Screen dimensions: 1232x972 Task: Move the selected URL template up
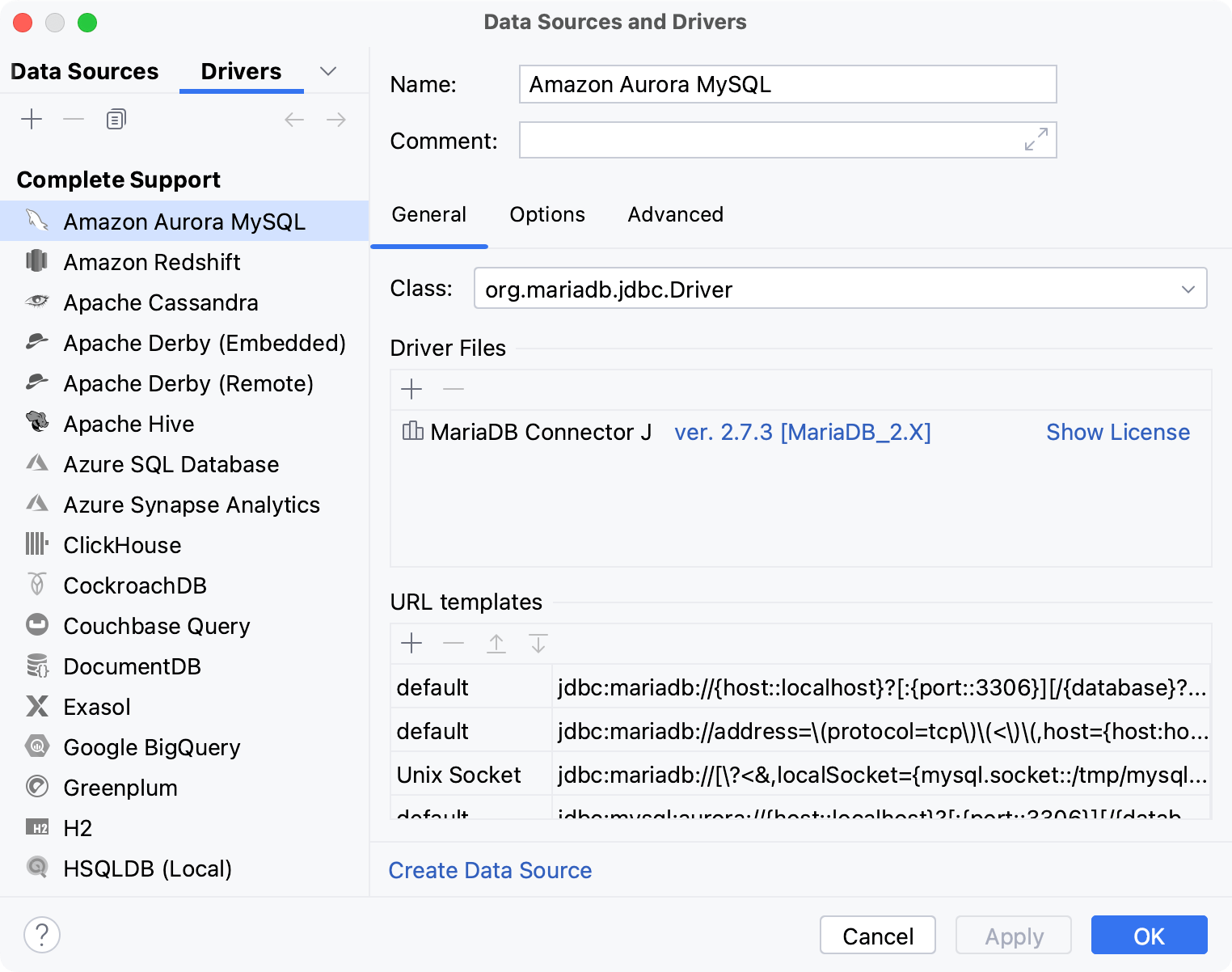pyautogui.click(x=496, y=643)
